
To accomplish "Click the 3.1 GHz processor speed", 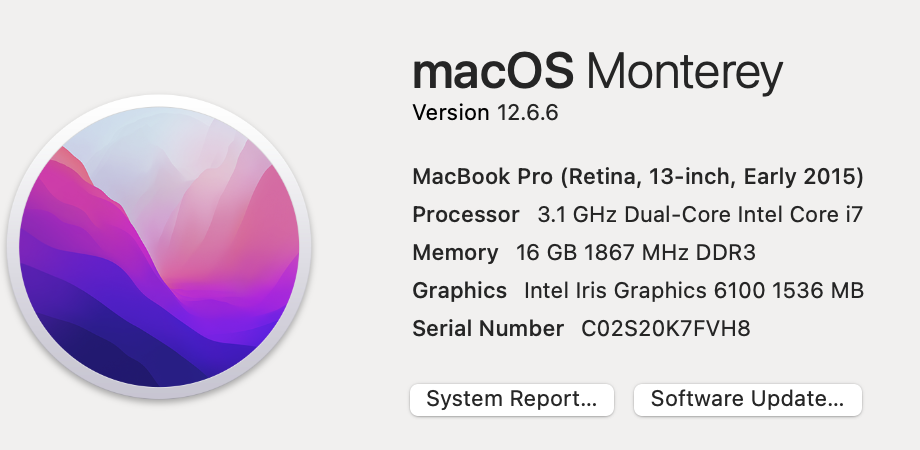I will 577,215.
